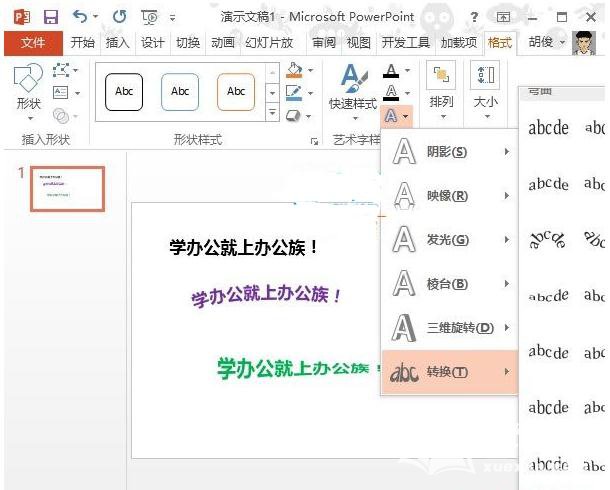610x490 pixels.
Task: Click the PowerPoint application icon
Action: 21,17
